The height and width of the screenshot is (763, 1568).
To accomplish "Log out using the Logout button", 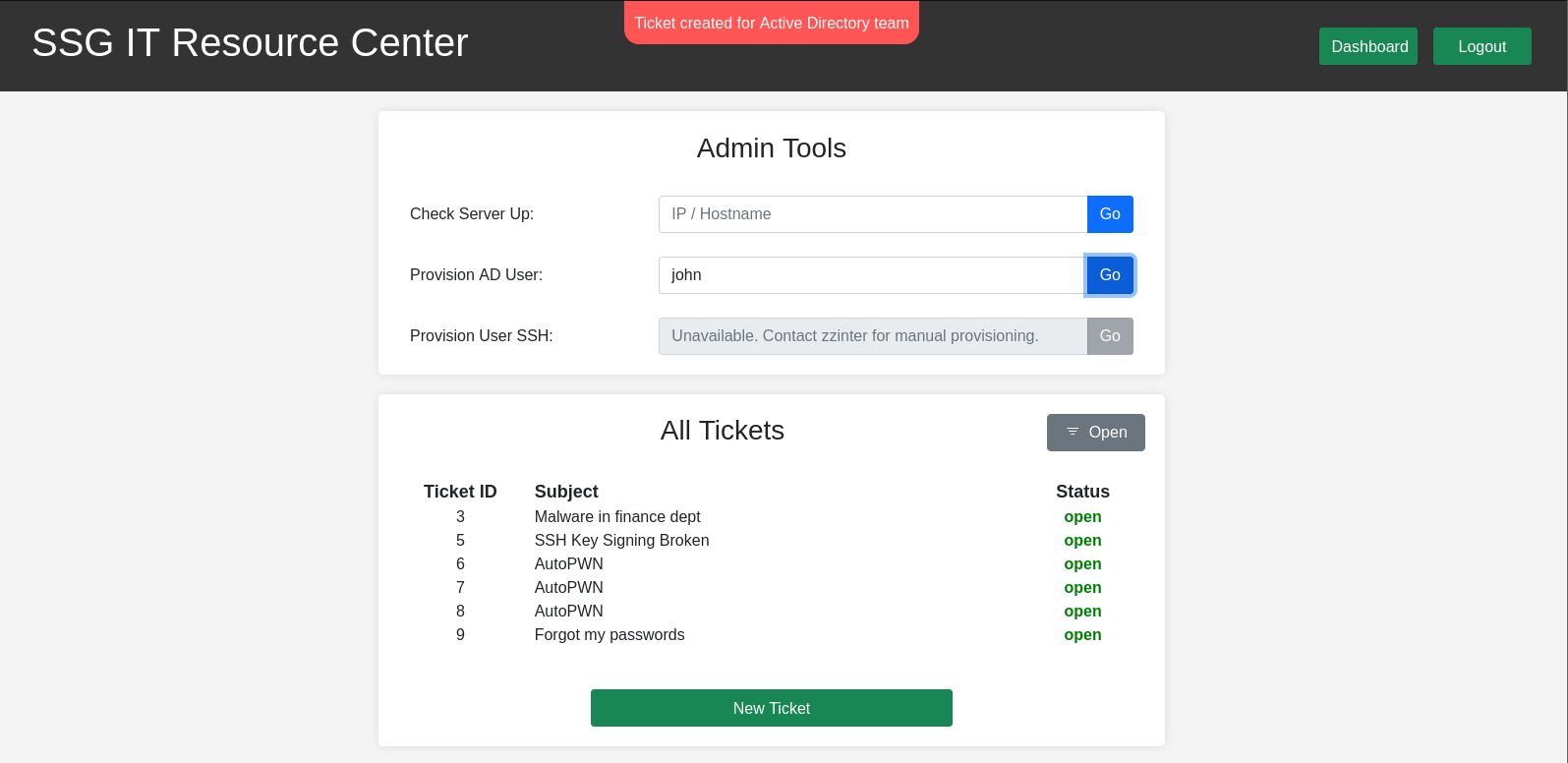I will coord(1481,46).
